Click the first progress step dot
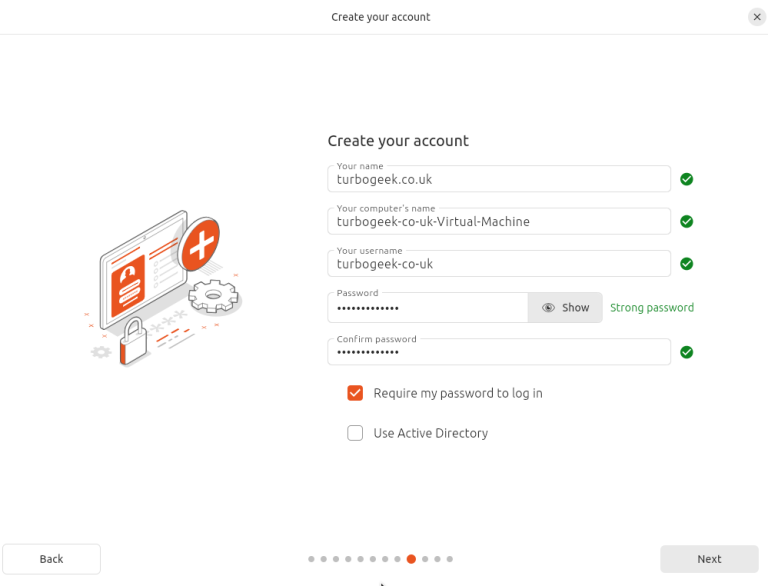 312,559
